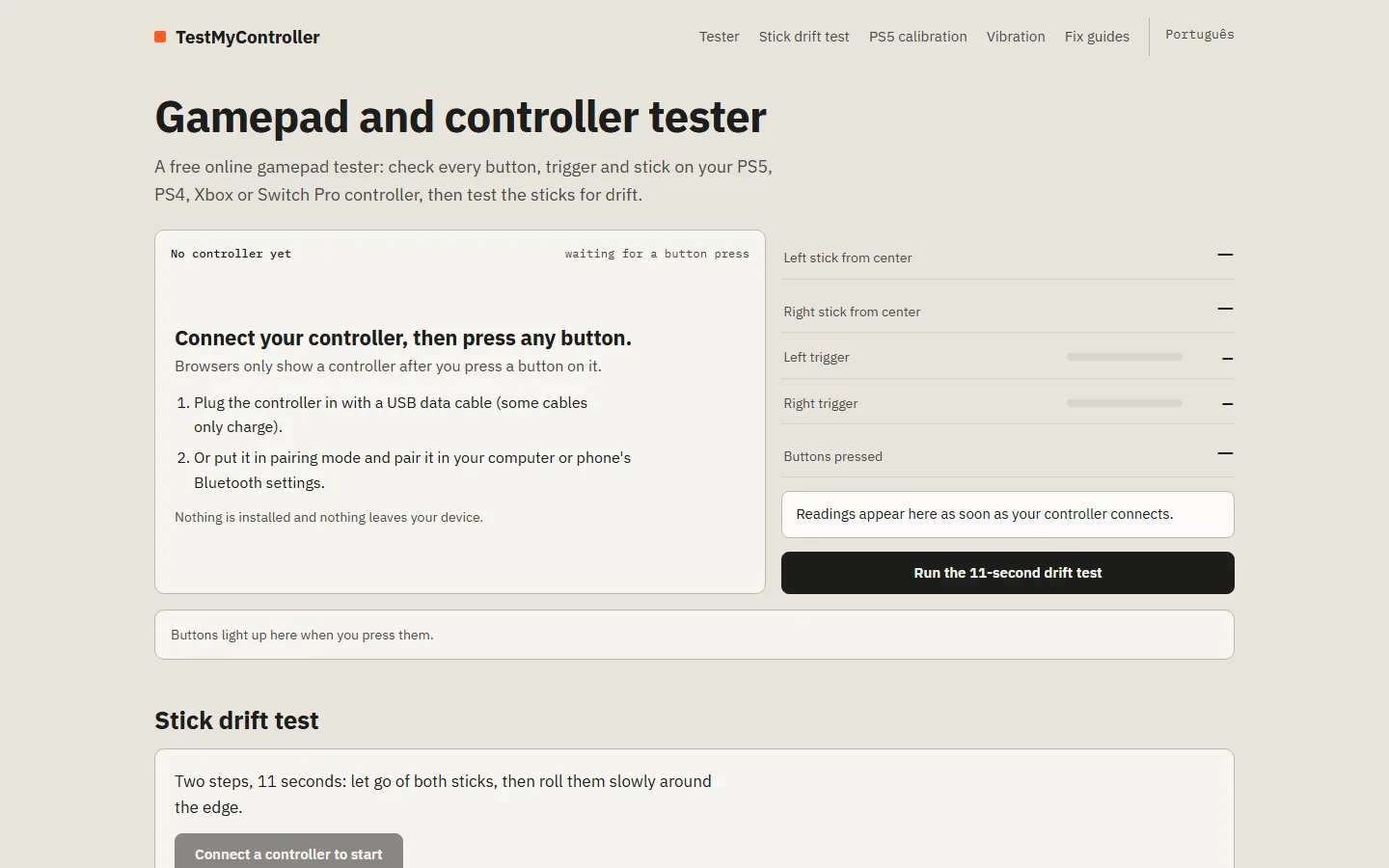Click the 'Readings appear here' message box
The height and width of the screenshot is (868, 1389).
point(1008,515)
